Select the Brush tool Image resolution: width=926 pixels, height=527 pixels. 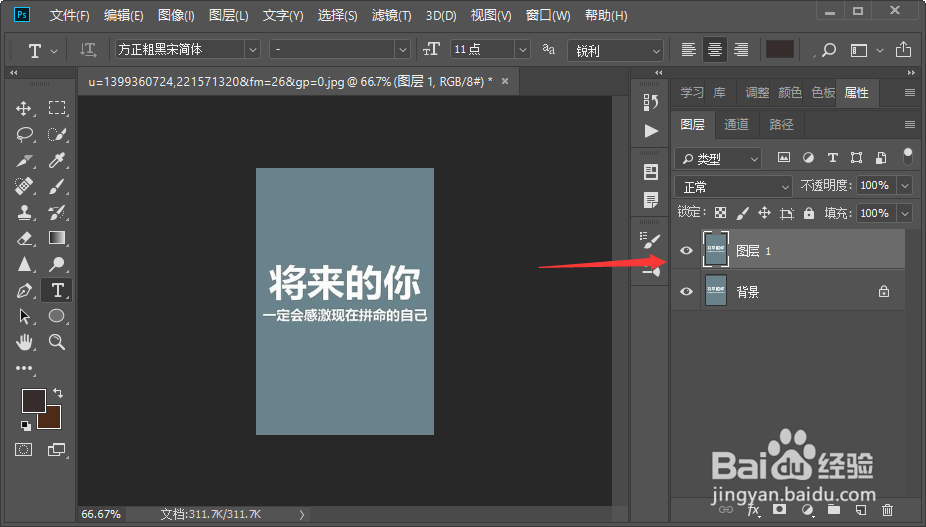(57, 186)
